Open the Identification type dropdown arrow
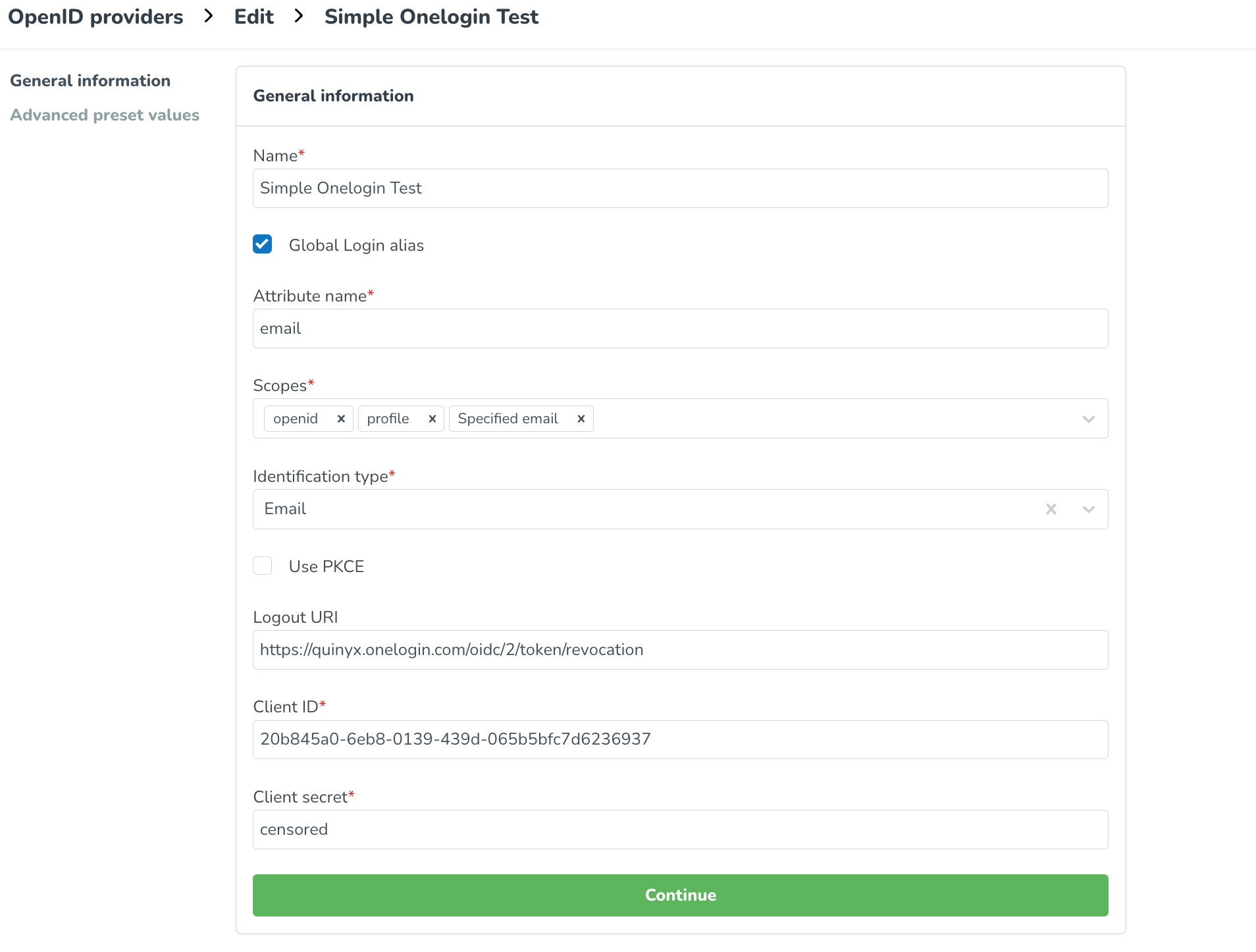This screenshot has height=952, width=1256. click(x=1088, y=509)
